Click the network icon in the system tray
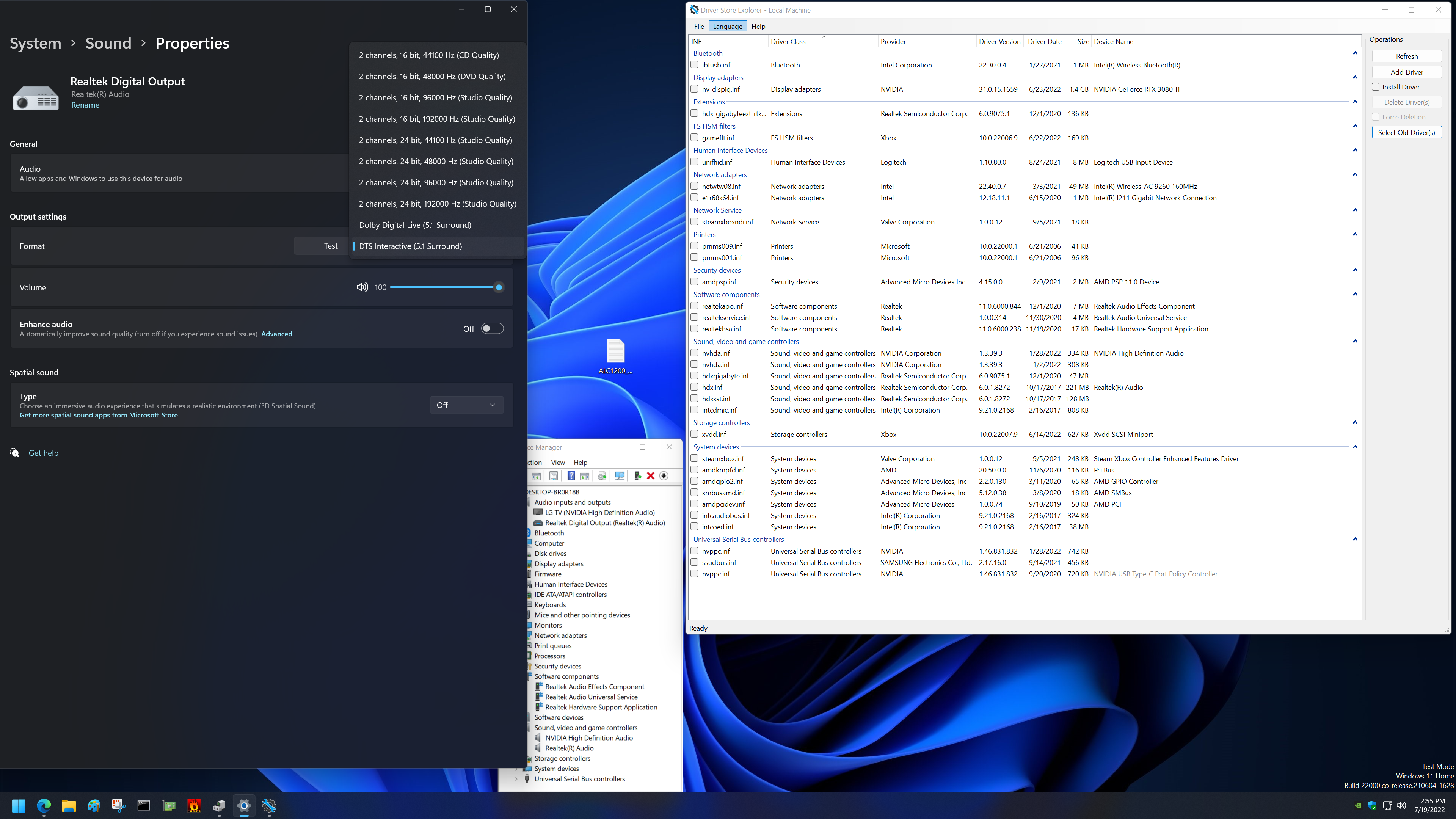 [1387, 805]
